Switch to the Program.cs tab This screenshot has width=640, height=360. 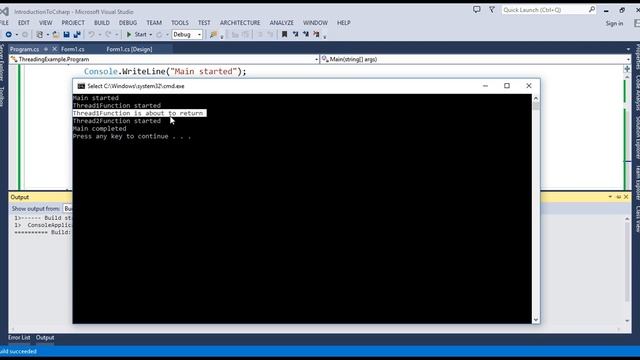tap(24, 49)
